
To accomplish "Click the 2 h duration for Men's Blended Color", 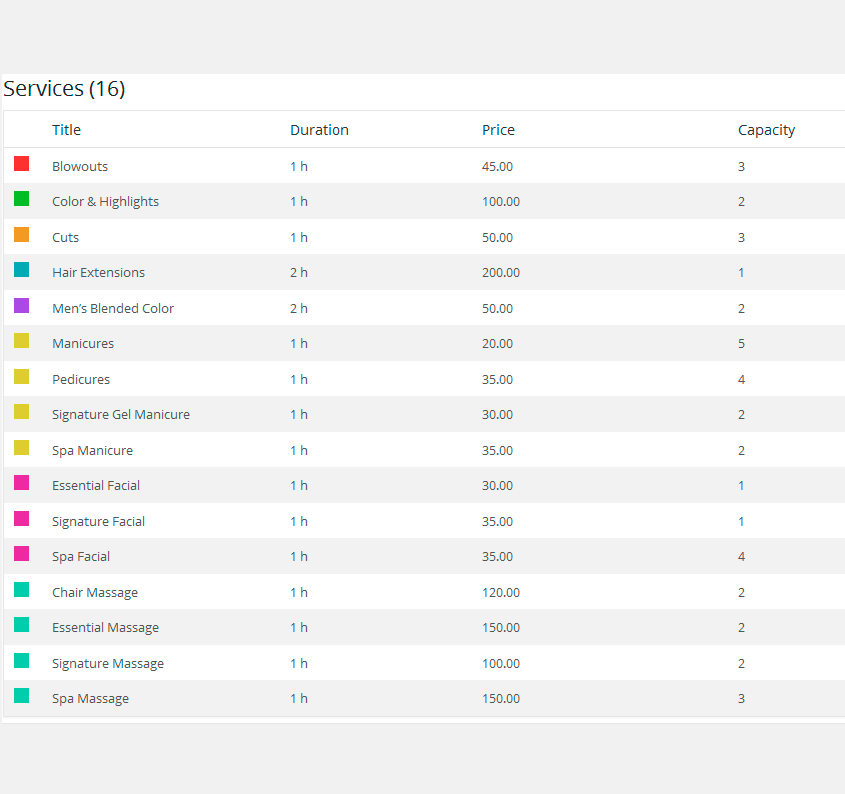I will click(299, 309).
